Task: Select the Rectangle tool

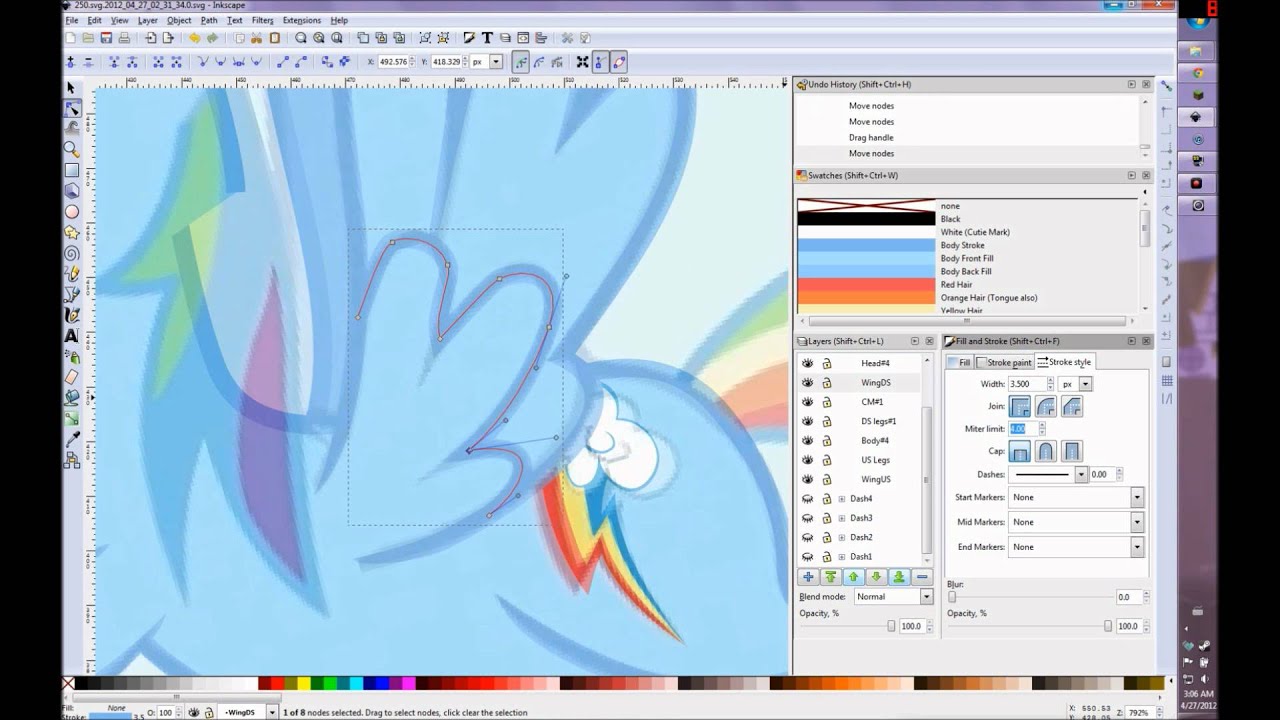Action: coord(72,170)
